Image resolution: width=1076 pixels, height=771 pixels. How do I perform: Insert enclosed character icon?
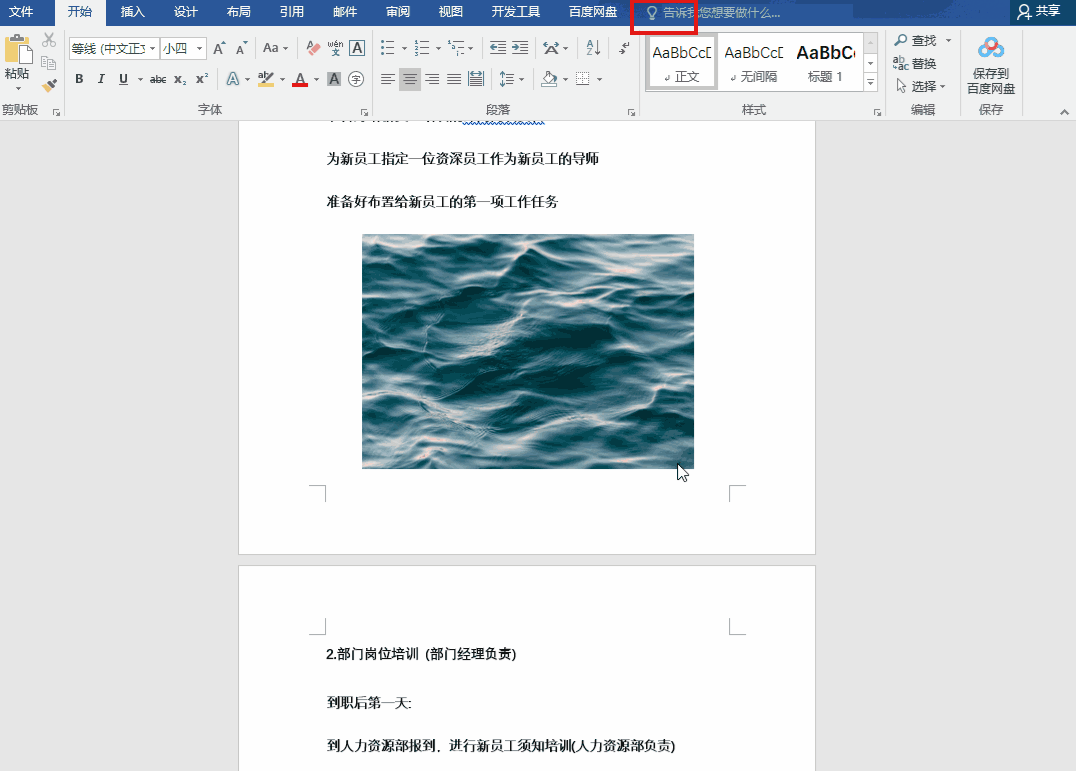coord(355,79)
